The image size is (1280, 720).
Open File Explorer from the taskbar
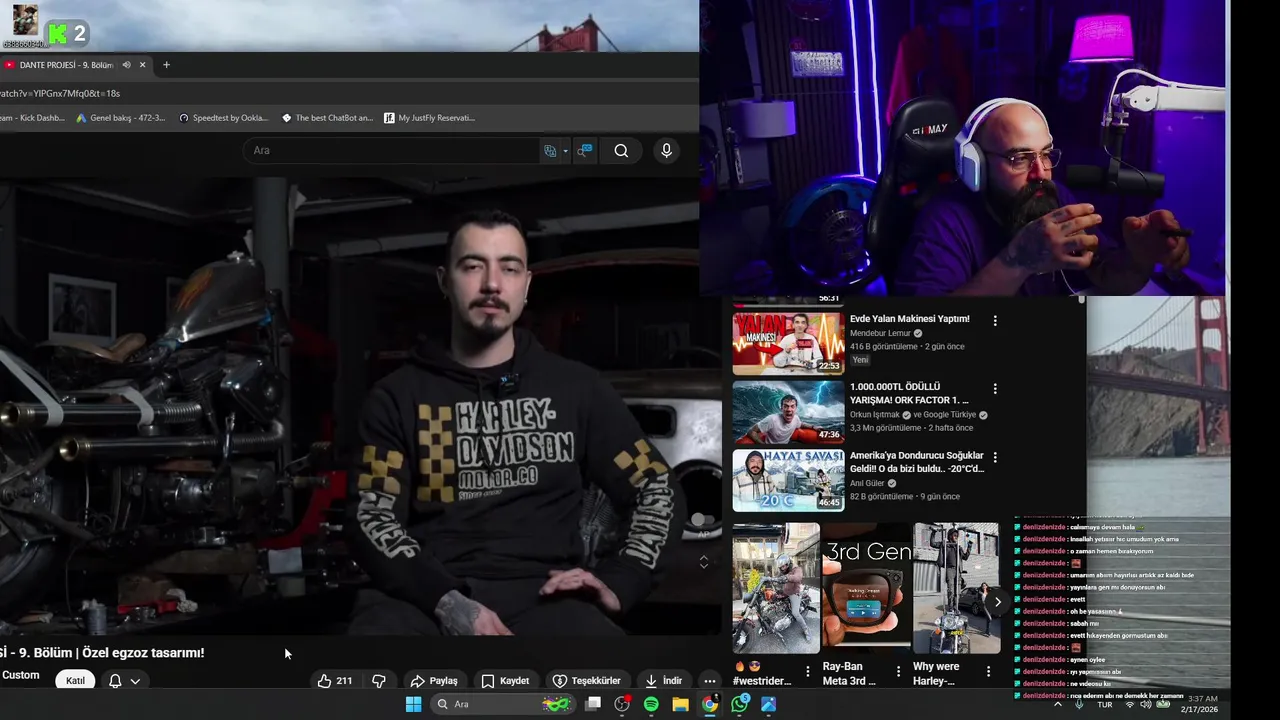pyautogui.click(x=680, y=704)
